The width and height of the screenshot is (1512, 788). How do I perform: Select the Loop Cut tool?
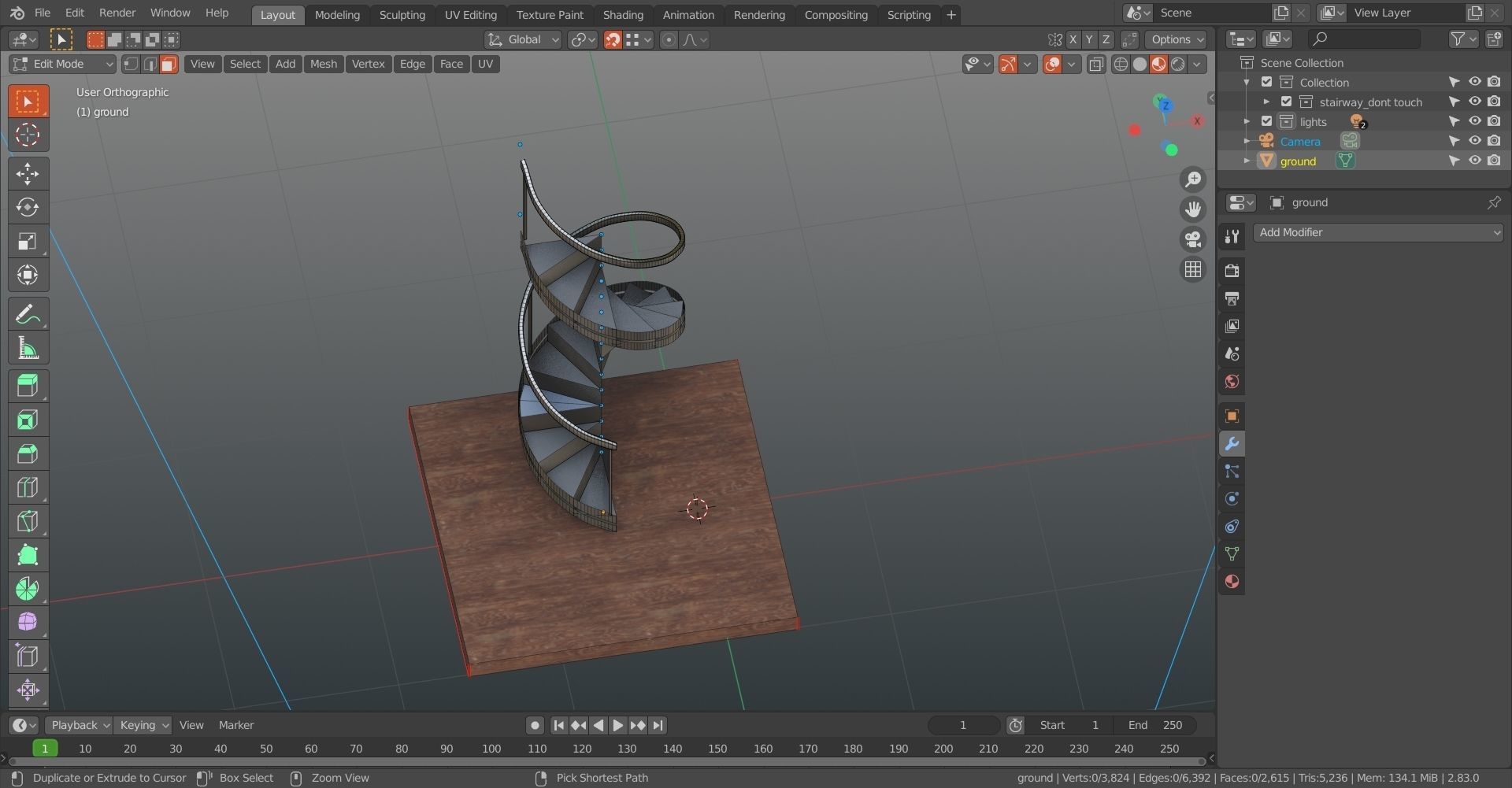[28, 487]
